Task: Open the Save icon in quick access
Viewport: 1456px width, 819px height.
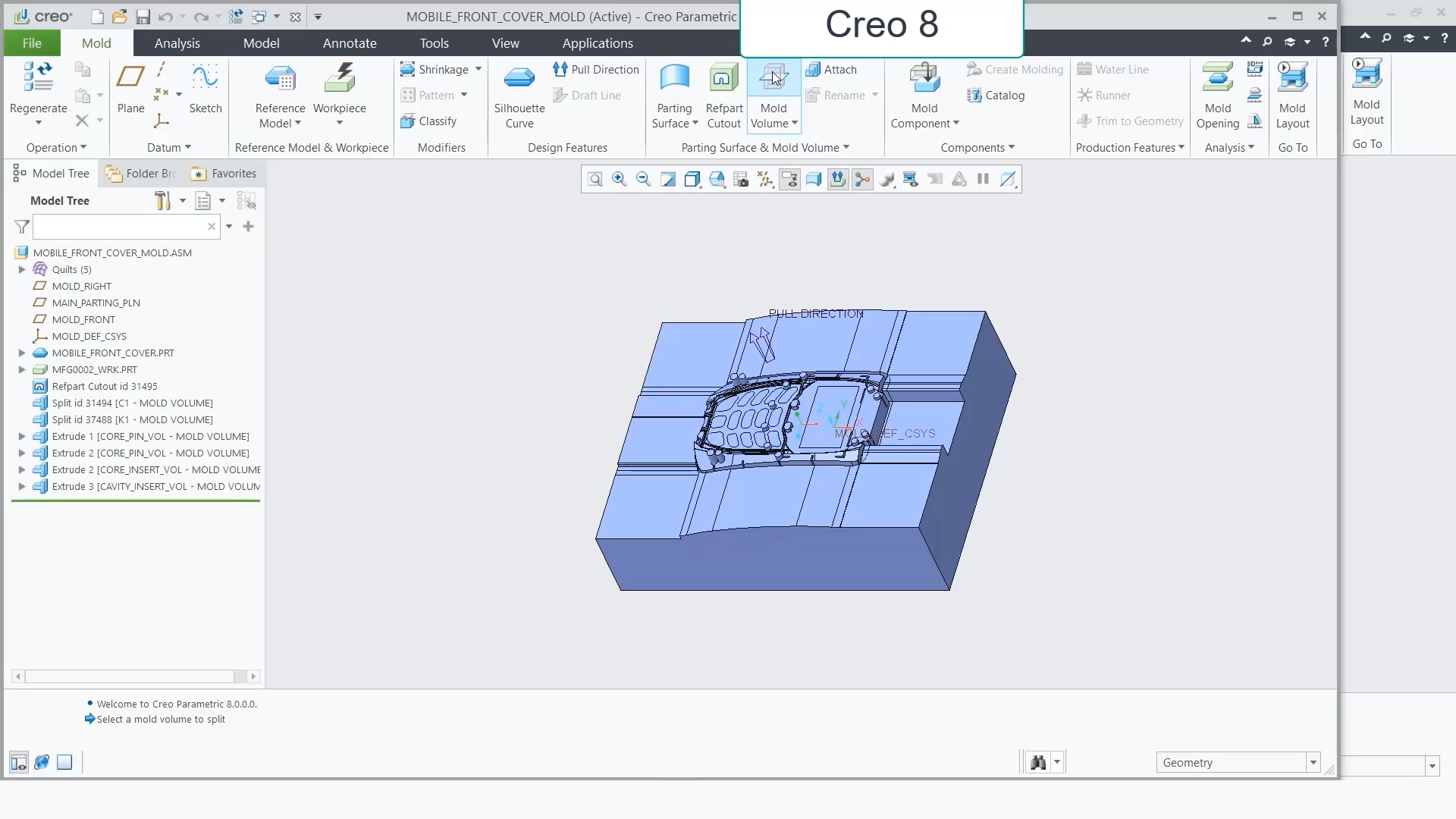Action: [x=143, y=17]
